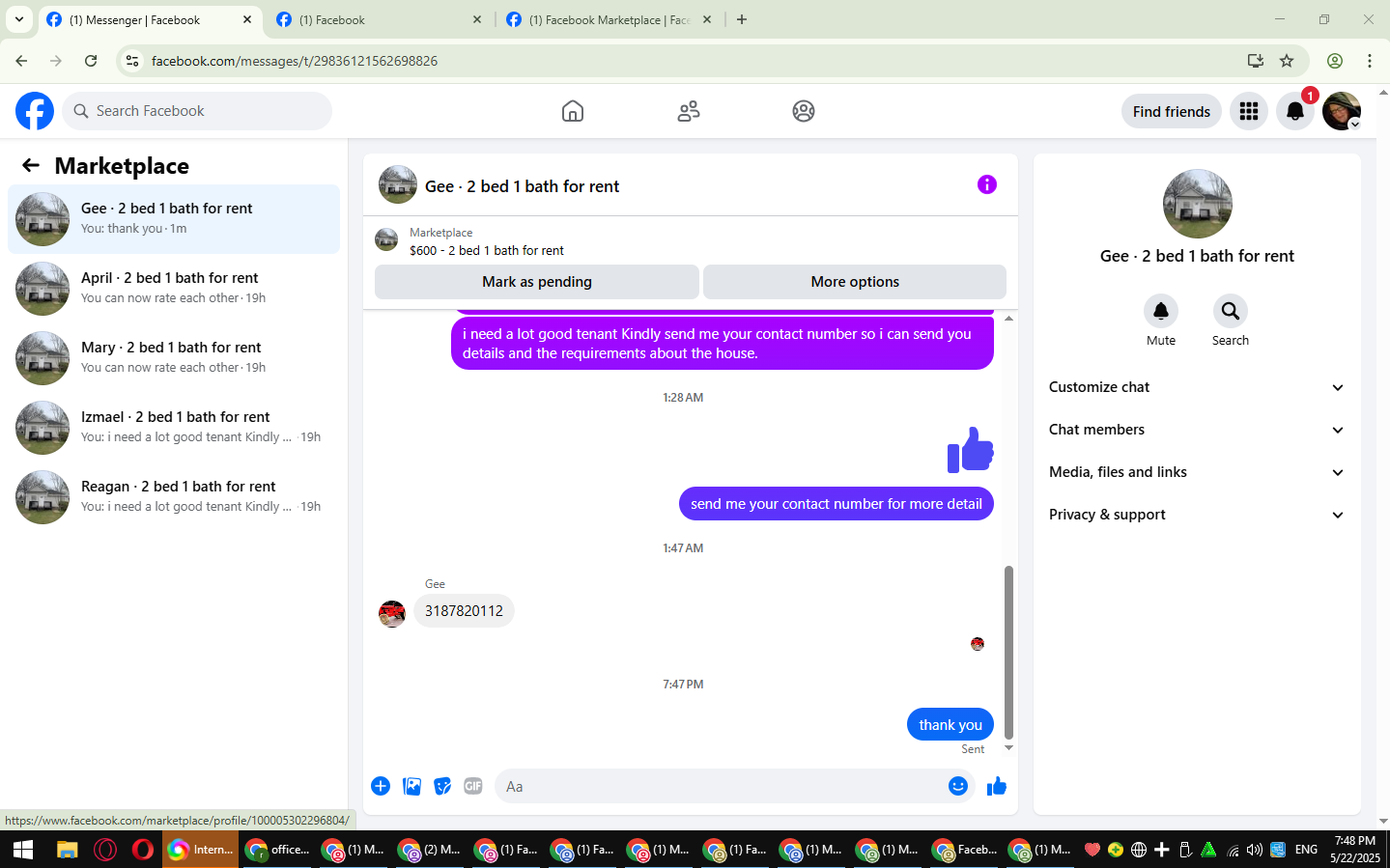This screenshot has height=868, width=1390.
Task: Go to Facebook Home via house icon
Action: coord(573,111)
